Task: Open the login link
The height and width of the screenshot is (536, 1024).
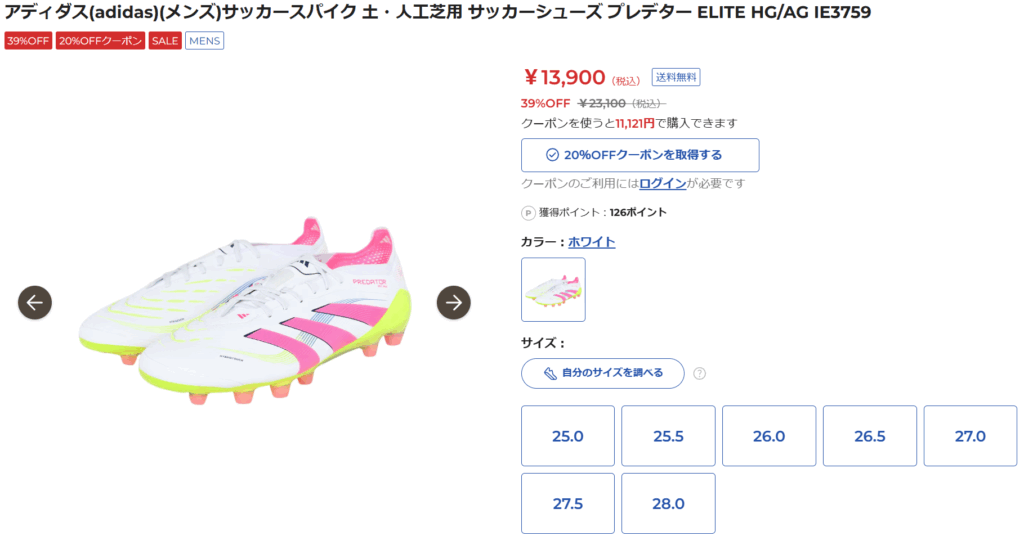Action: click(663, 184)
